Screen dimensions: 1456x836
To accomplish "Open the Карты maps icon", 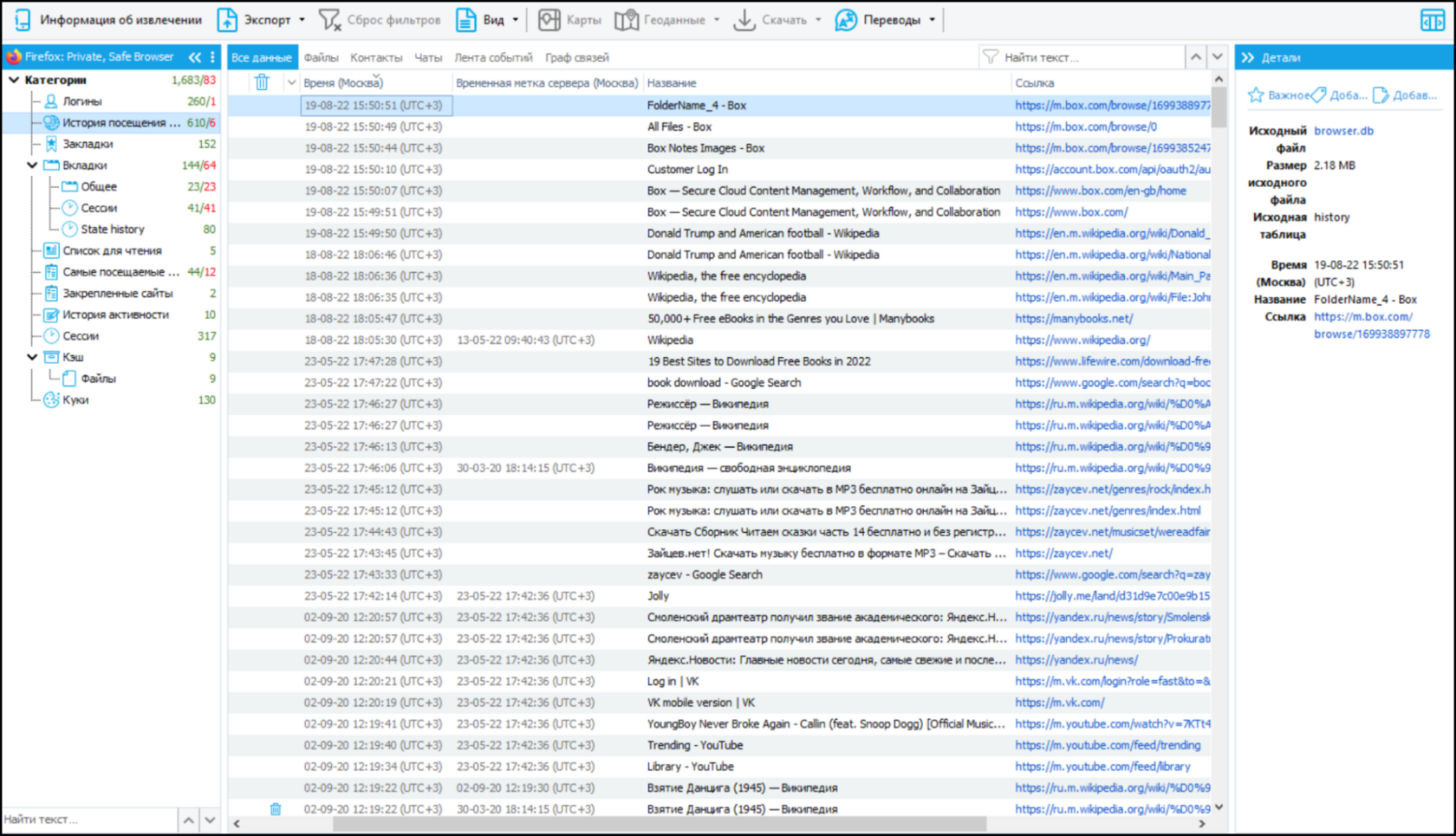I will click(549, 20).
